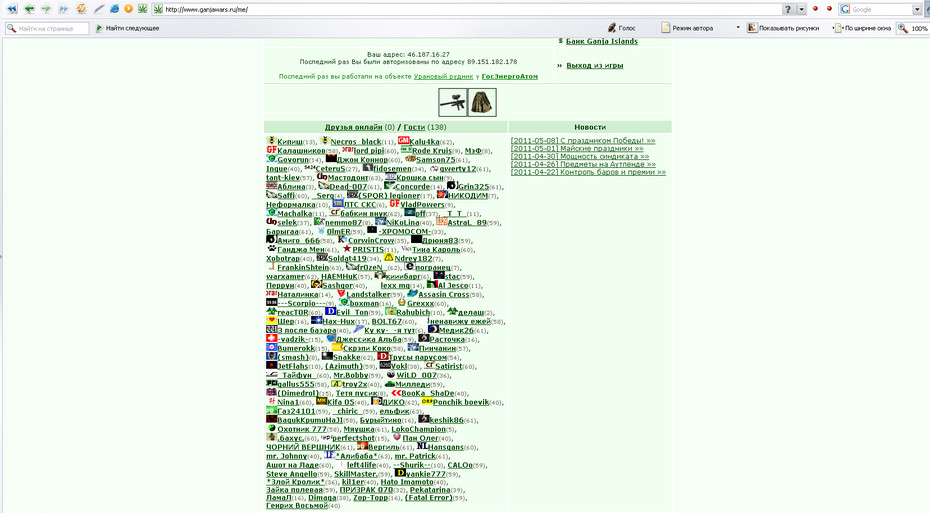Click the Голос voice button
930x513 pixels.
621,28
